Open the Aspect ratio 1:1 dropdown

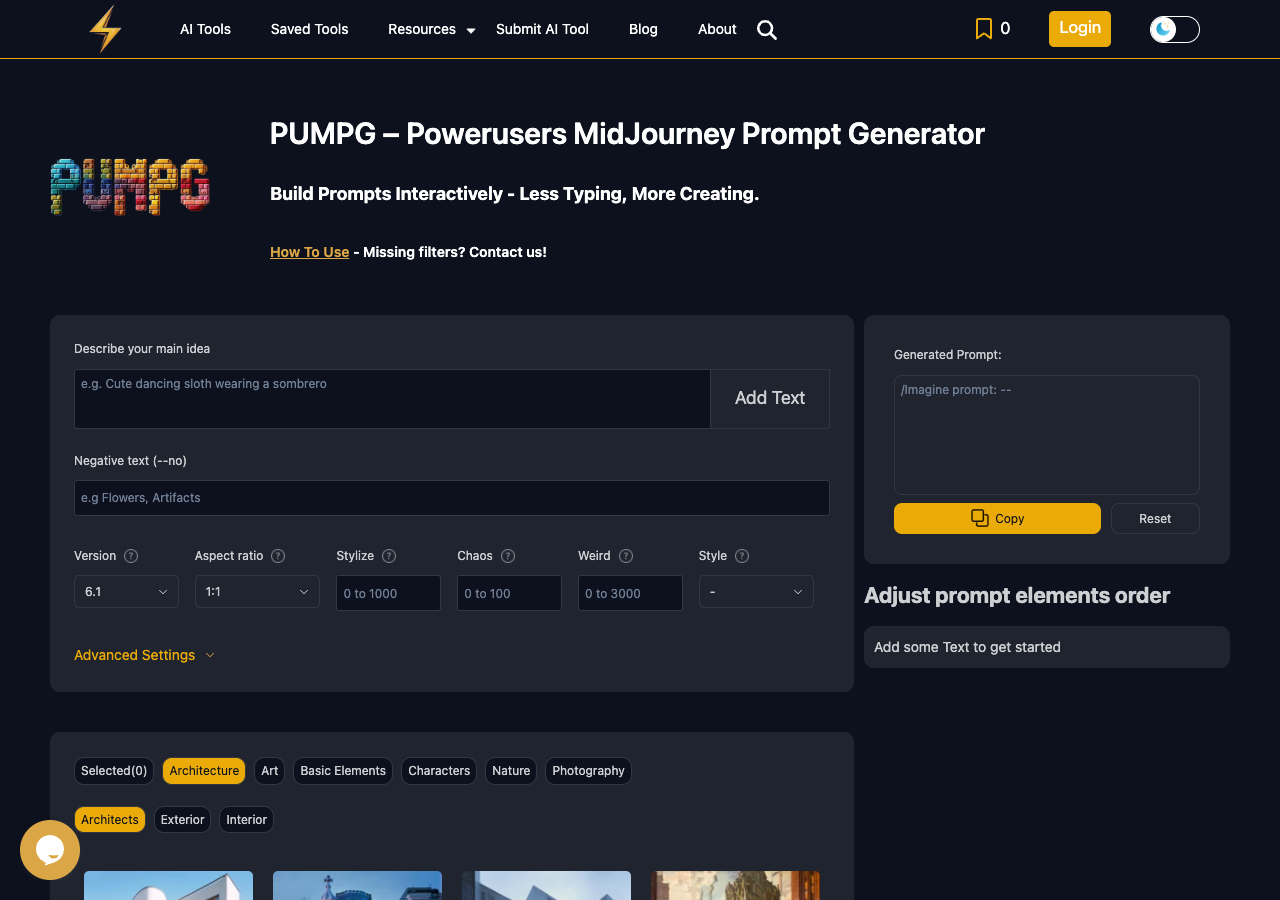pyautogui.click(x=257, y=592)
